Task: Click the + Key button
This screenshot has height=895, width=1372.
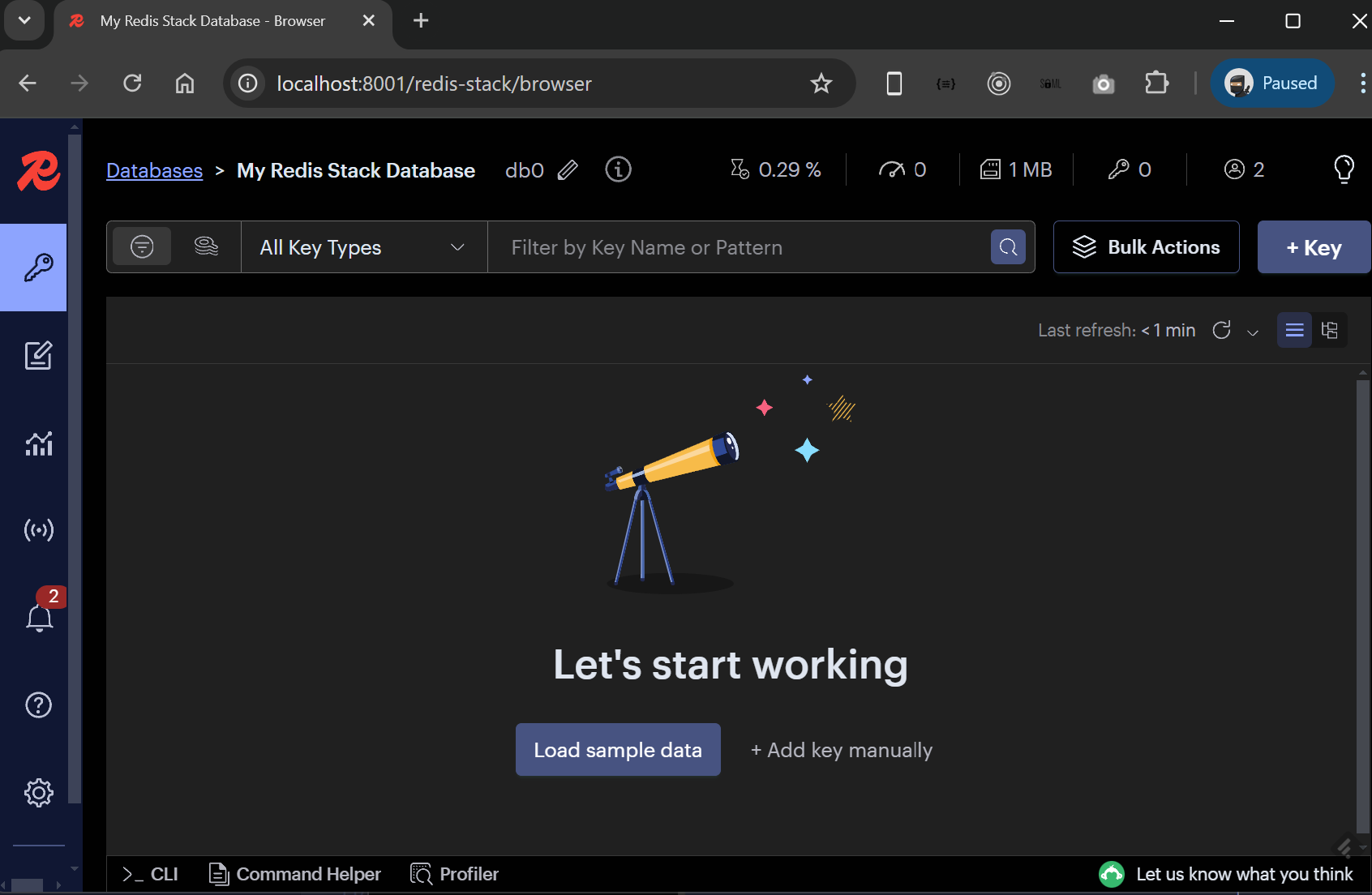Action: click(1314, 247)
